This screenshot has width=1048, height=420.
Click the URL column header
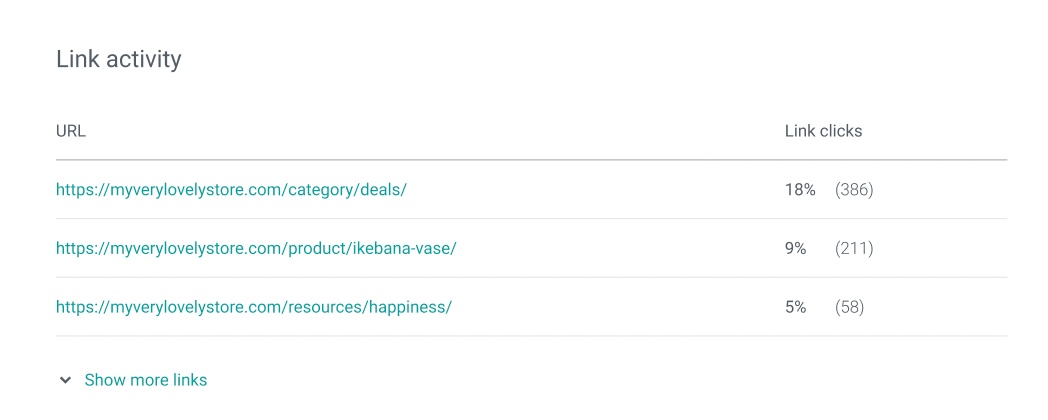71,131
